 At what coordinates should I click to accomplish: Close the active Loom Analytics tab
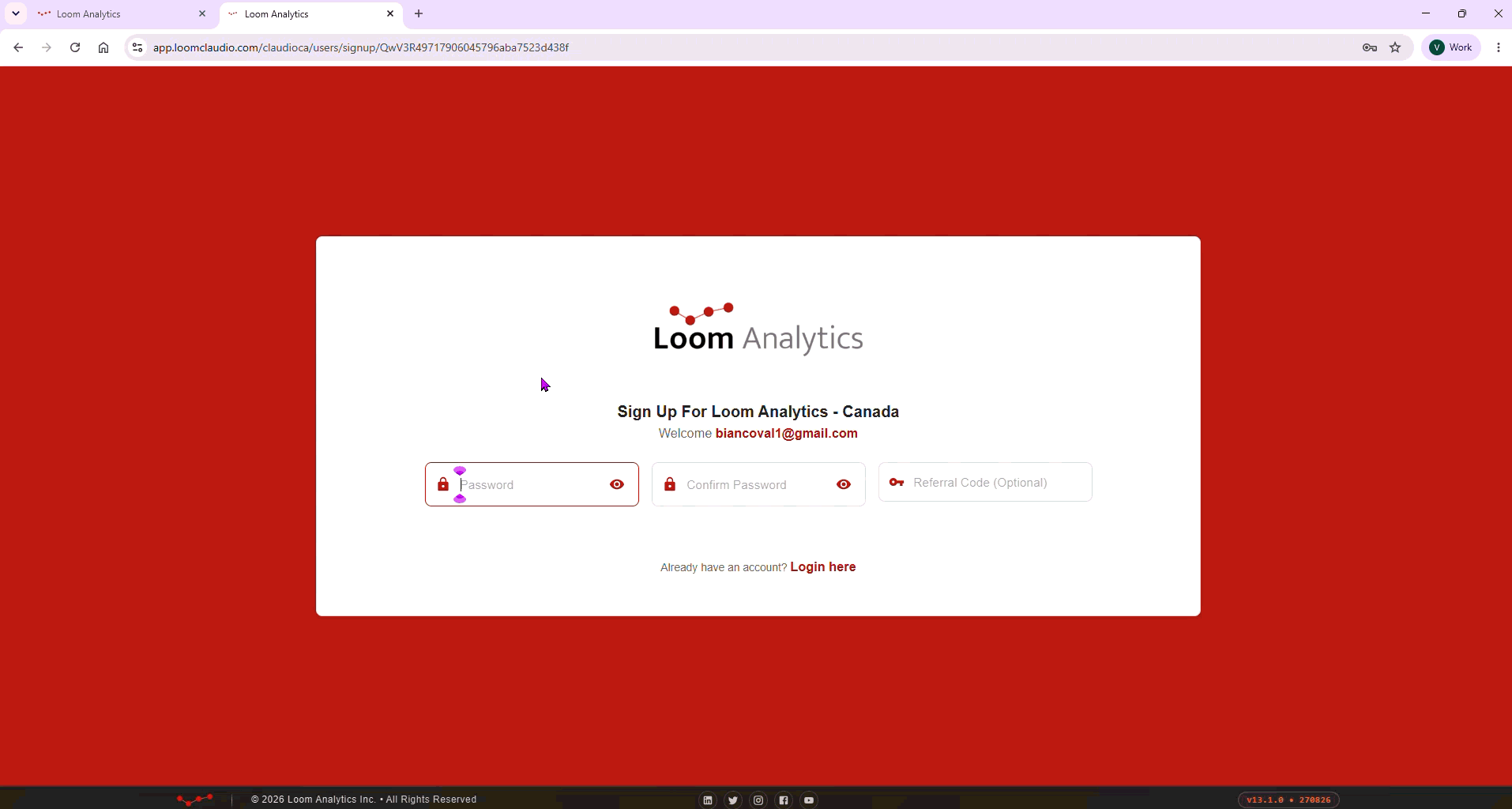[x=390, y=14]
